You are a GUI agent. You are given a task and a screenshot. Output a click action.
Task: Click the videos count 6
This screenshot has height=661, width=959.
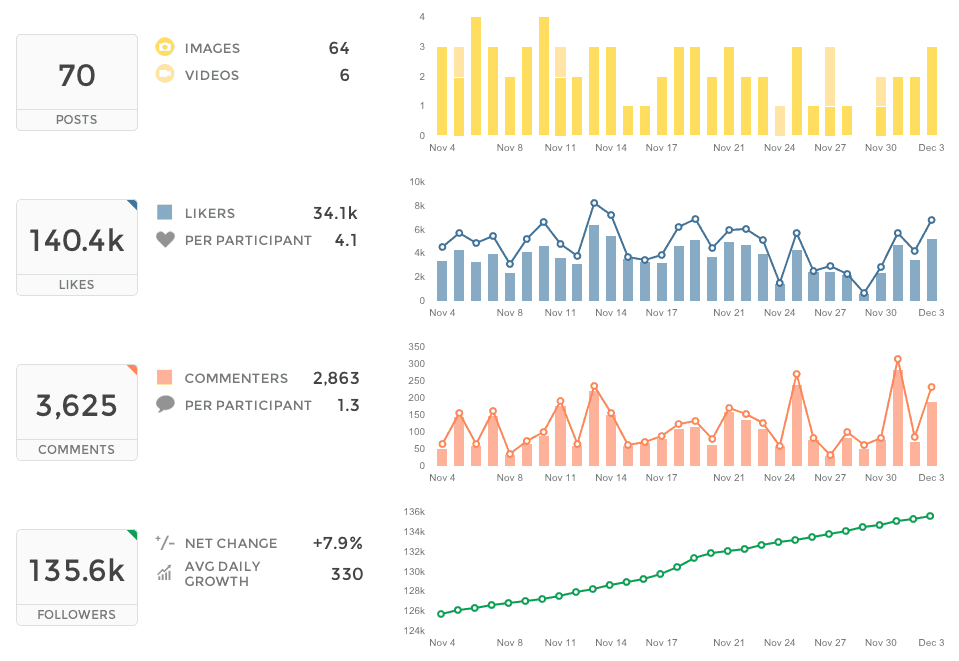(x=345, y=75)
